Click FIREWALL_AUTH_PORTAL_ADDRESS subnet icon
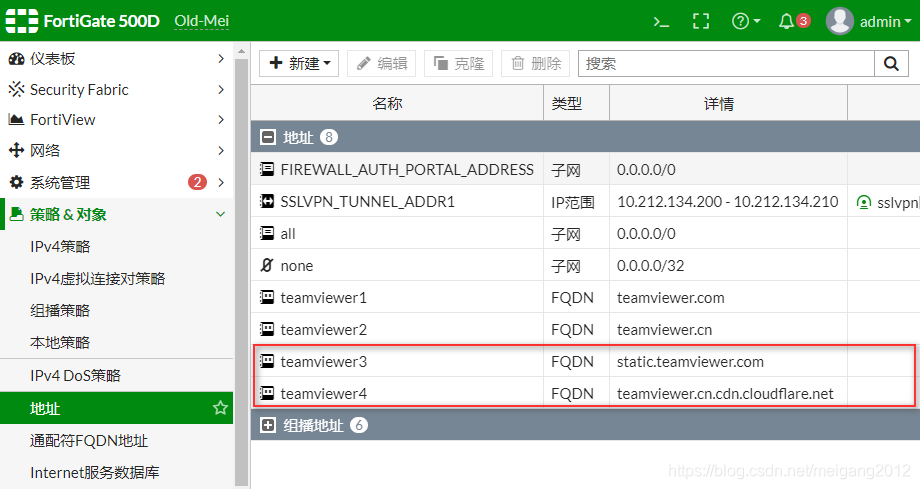 click(x=267, y=170)
